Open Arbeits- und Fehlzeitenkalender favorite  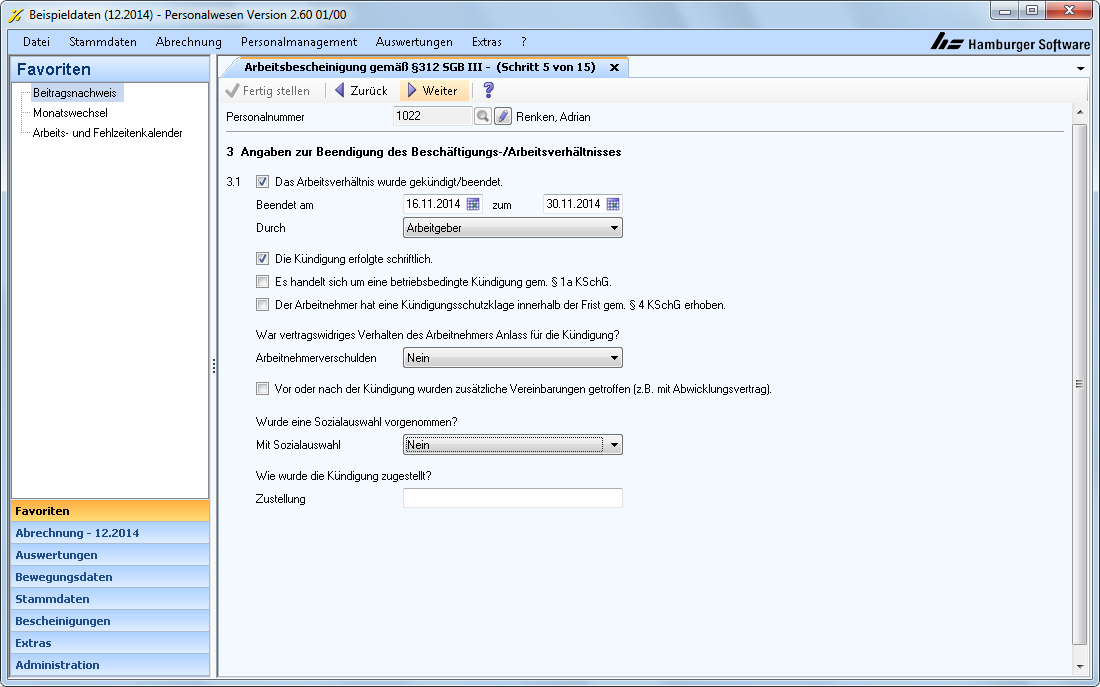(x=107, y=133)
